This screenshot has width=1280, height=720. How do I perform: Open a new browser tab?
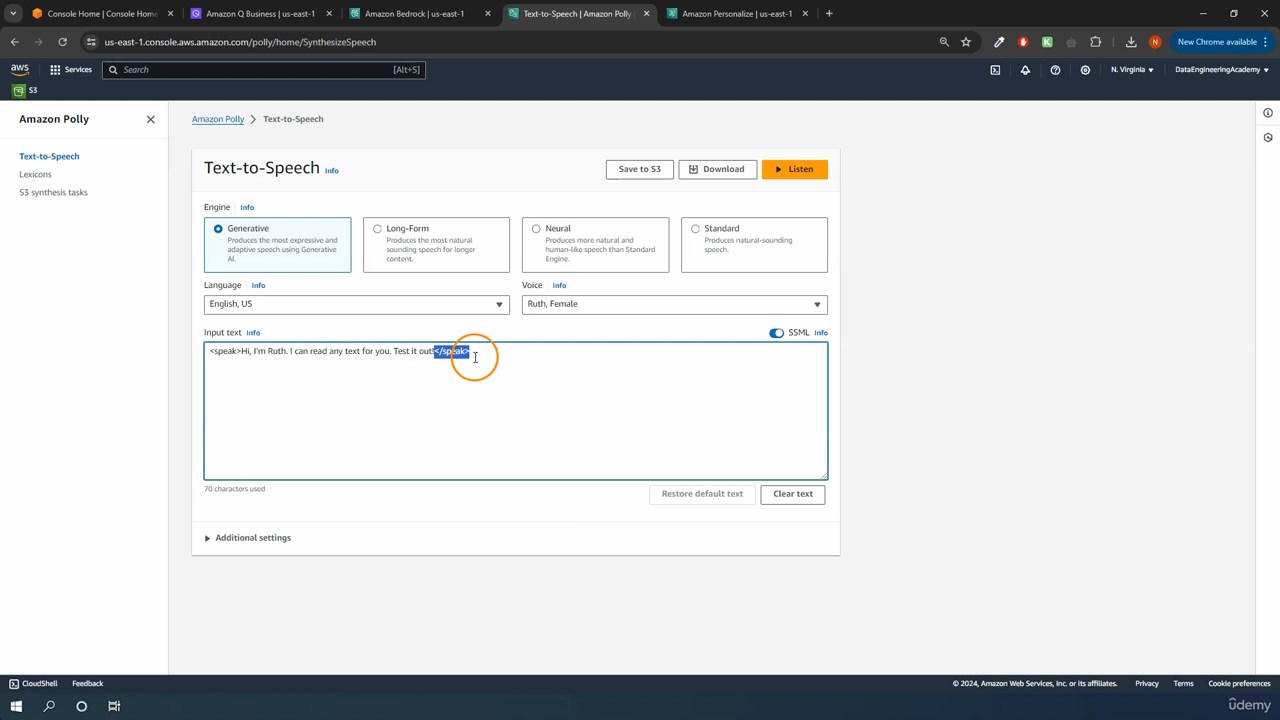(829, 14)
